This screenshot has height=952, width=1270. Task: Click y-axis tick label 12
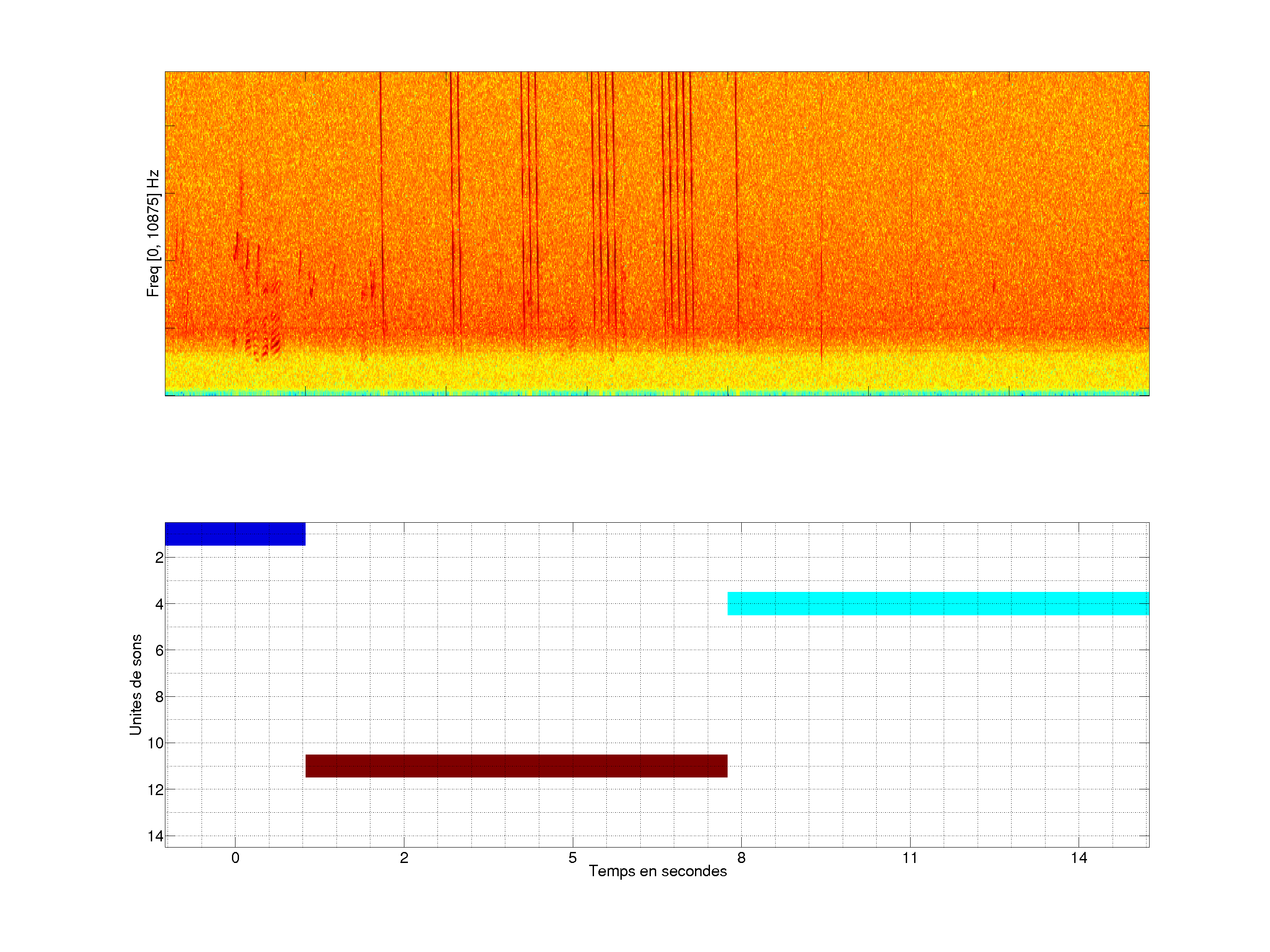[156, 790]
